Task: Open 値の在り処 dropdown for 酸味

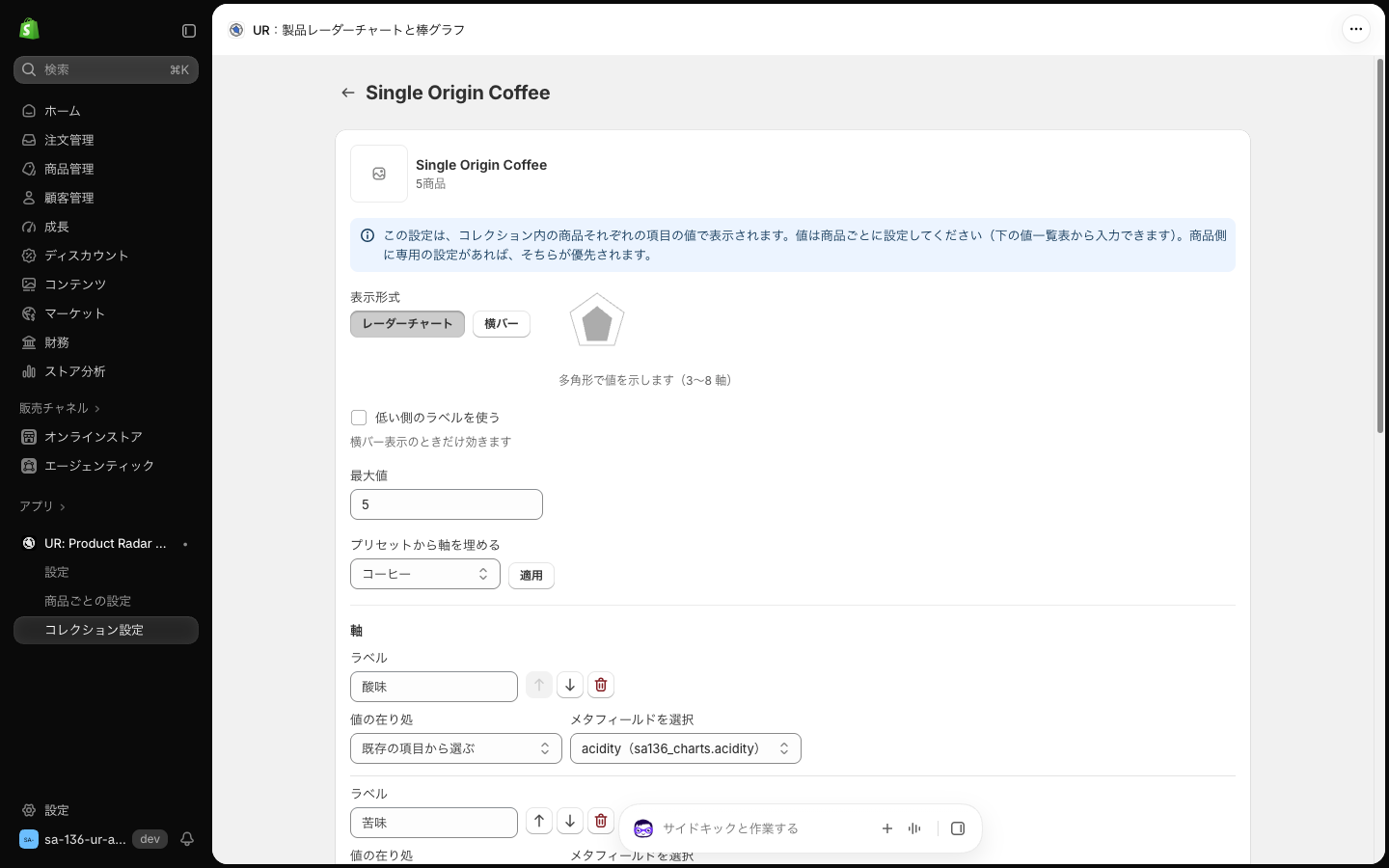Action: tap(456, 748)
